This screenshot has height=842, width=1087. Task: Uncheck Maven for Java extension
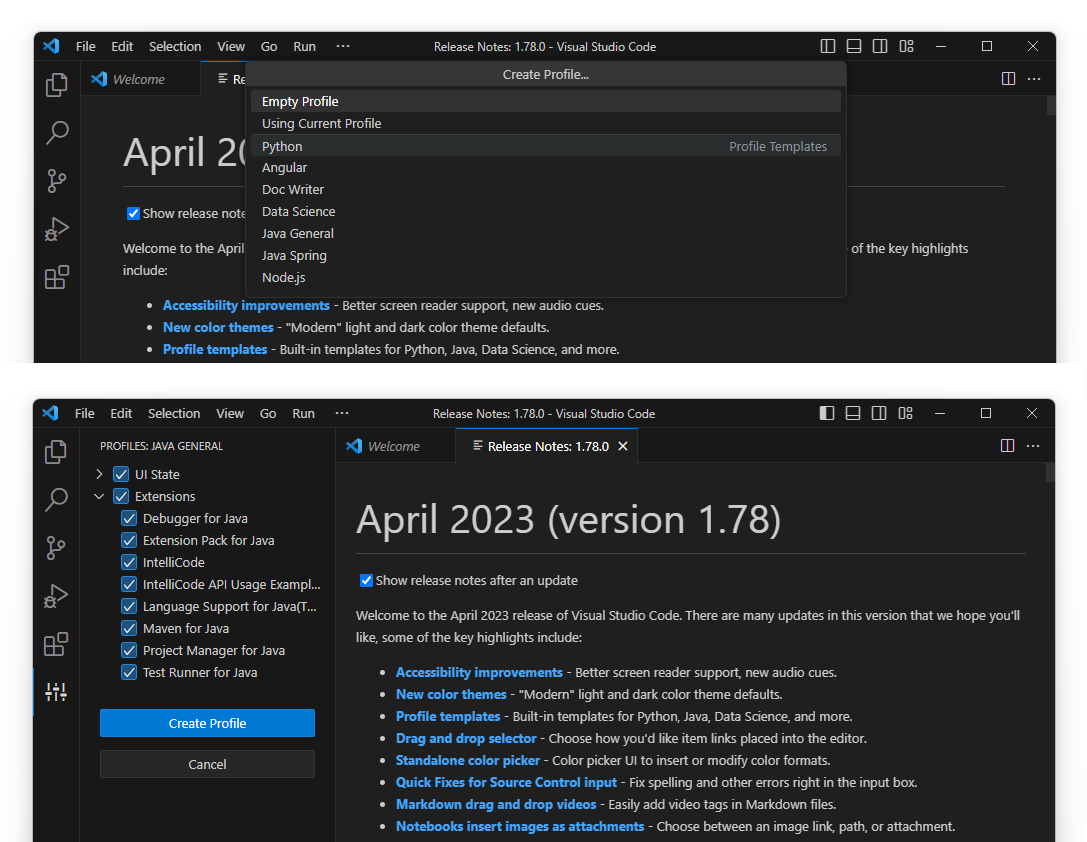[129, 629]
